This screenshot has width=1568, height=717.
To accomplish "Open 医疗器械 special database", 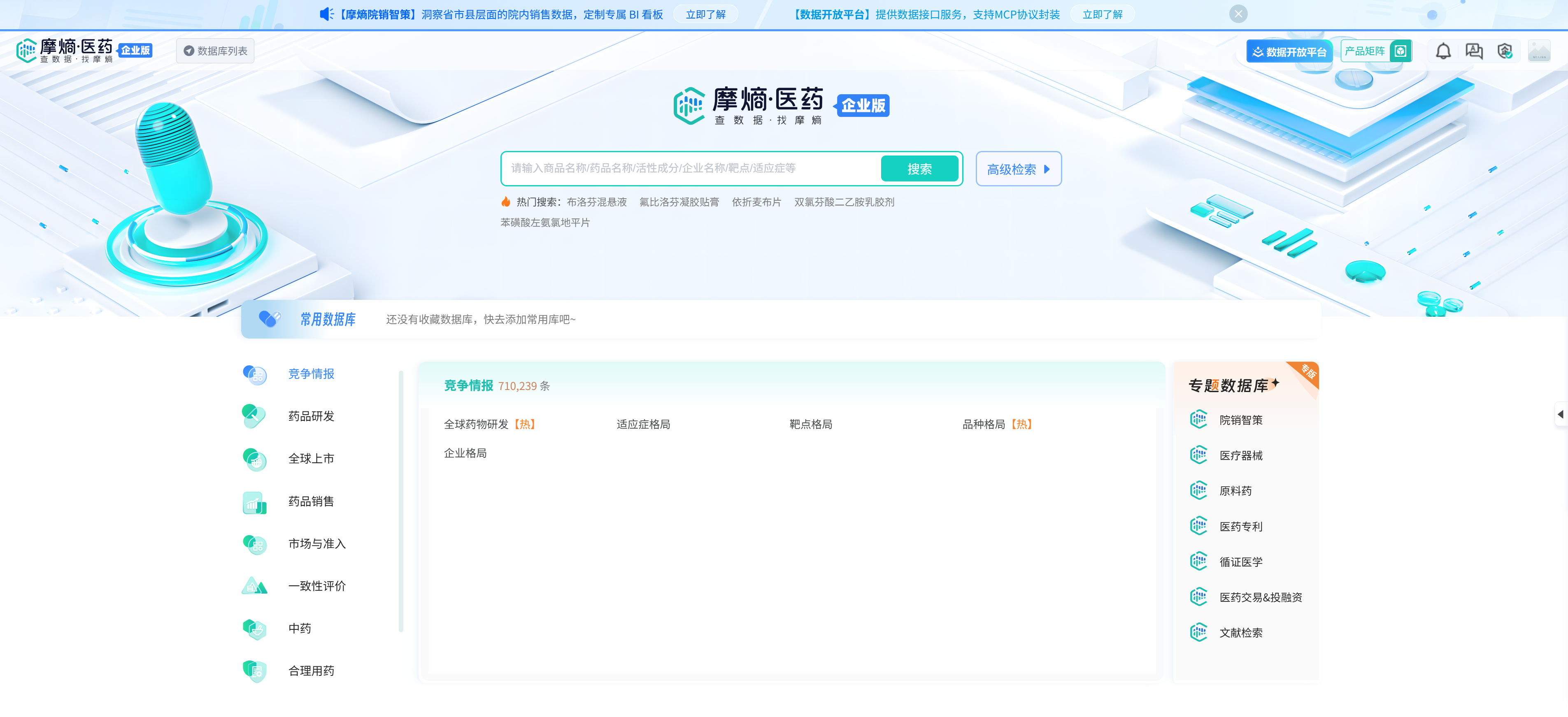I will tap(1240, 456).
